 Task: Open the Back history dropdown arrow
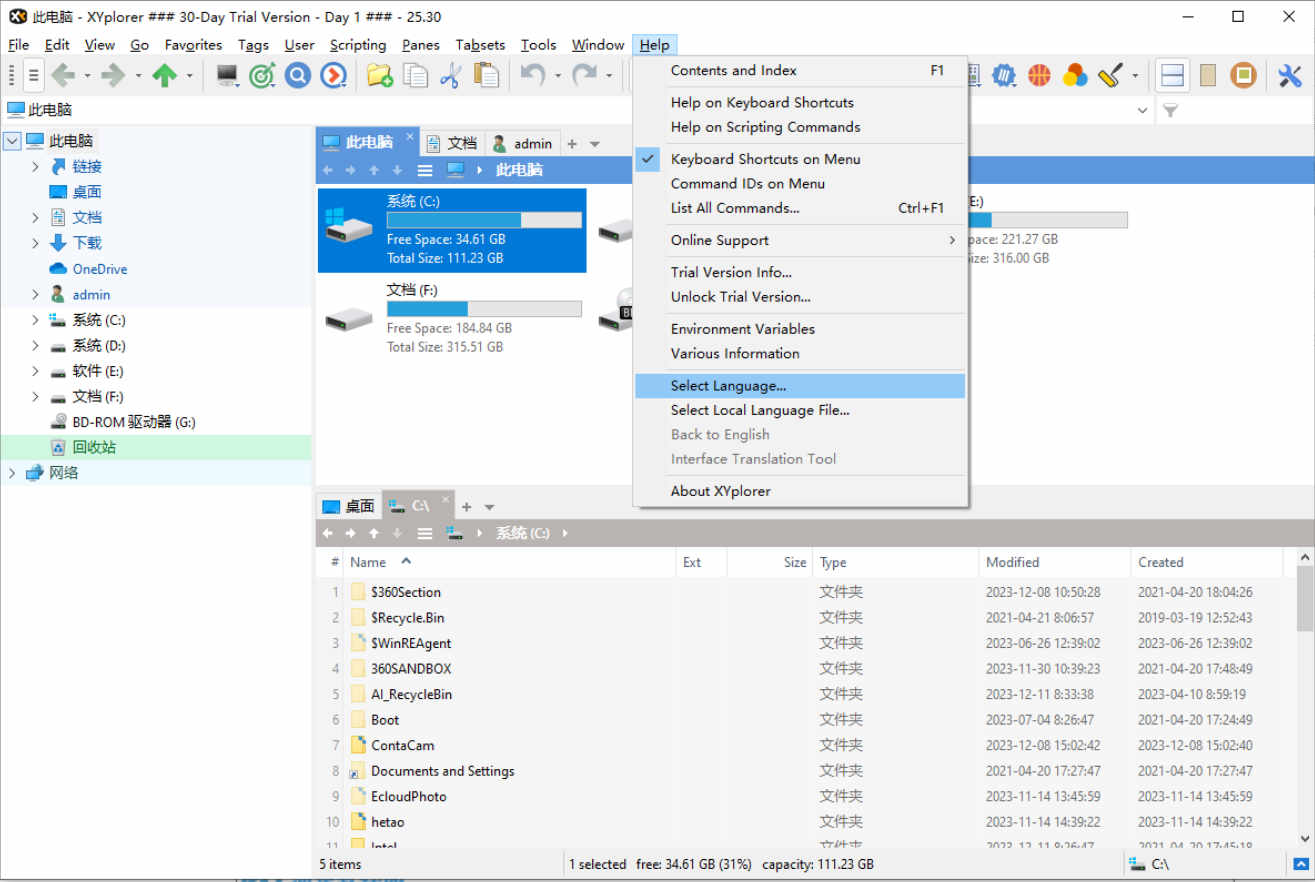tap(87, 76)
